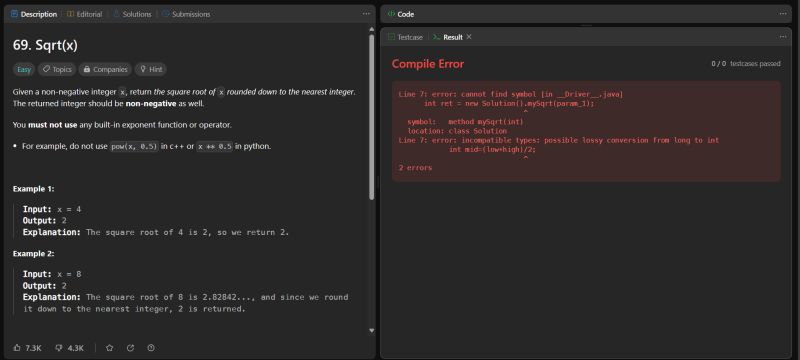Click the thumbs-down dislike icon
Screen dimensions: 800x360
click(59, 348)
